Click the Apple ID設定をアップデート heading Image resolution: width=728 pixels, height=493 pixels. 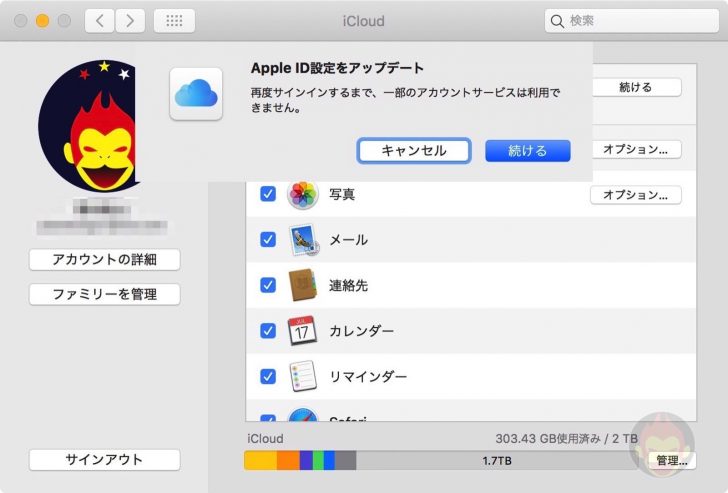[x=337, y=68]
